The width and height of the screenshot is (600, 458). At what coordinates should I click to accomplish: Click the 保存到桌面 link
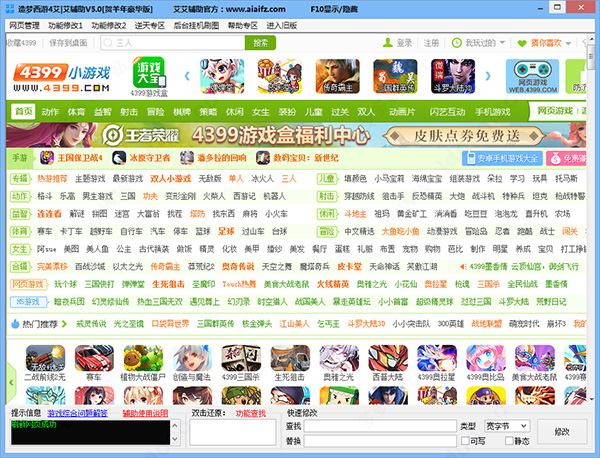coord(68,42)
